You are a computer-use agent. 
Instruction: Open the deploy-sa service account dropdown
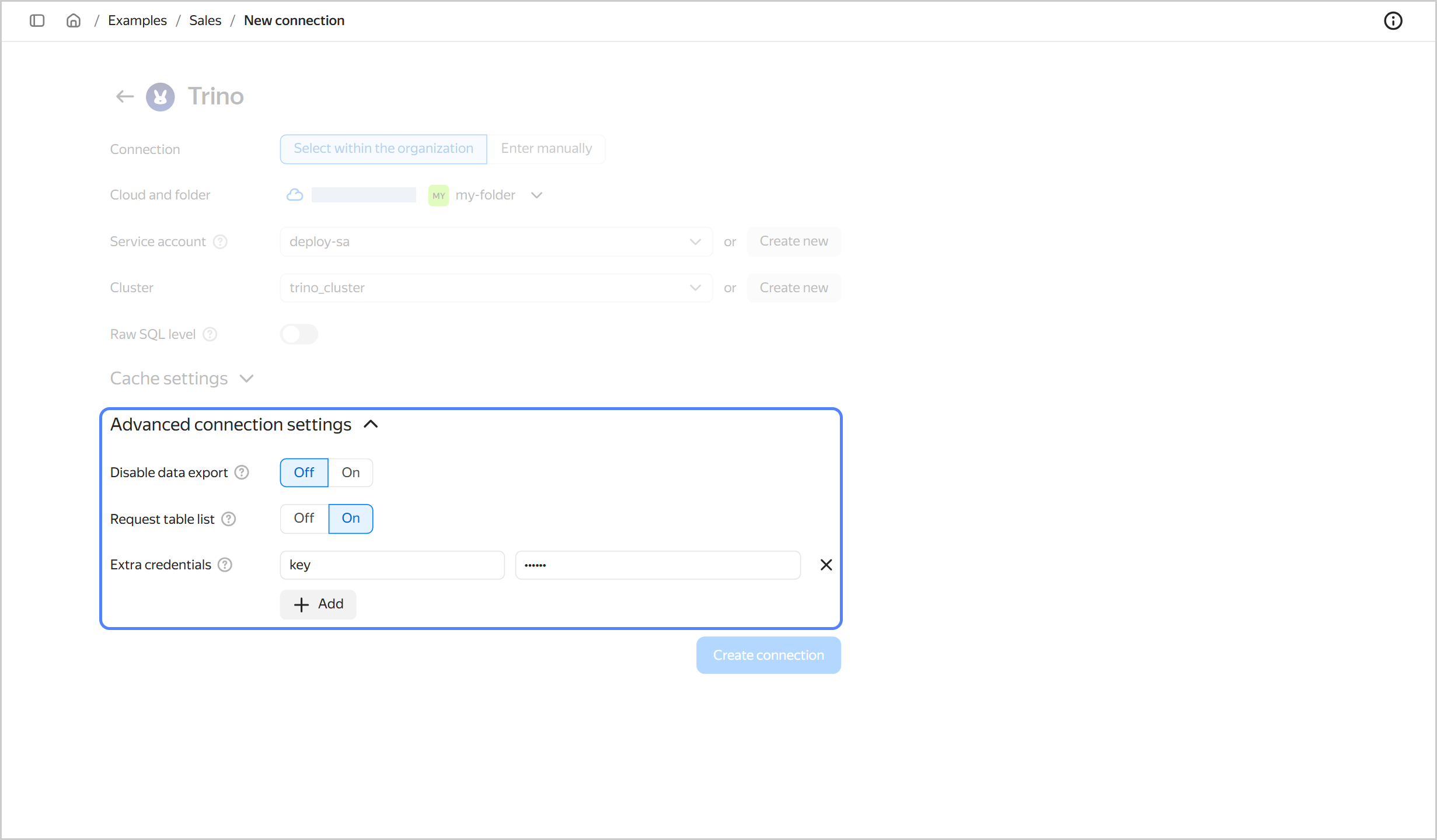coord(496,242)
